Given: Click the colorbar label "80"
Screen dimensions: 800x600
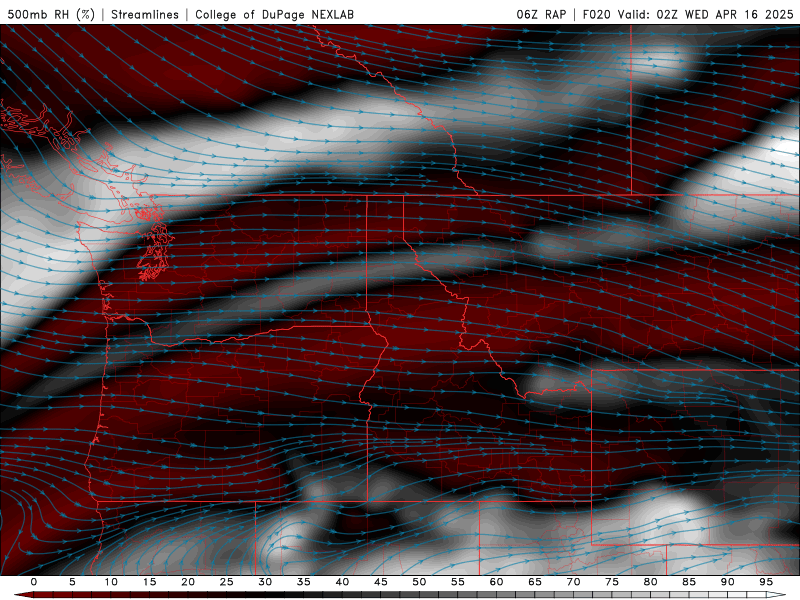Looking at the screenshot, I should click(650, 582).
